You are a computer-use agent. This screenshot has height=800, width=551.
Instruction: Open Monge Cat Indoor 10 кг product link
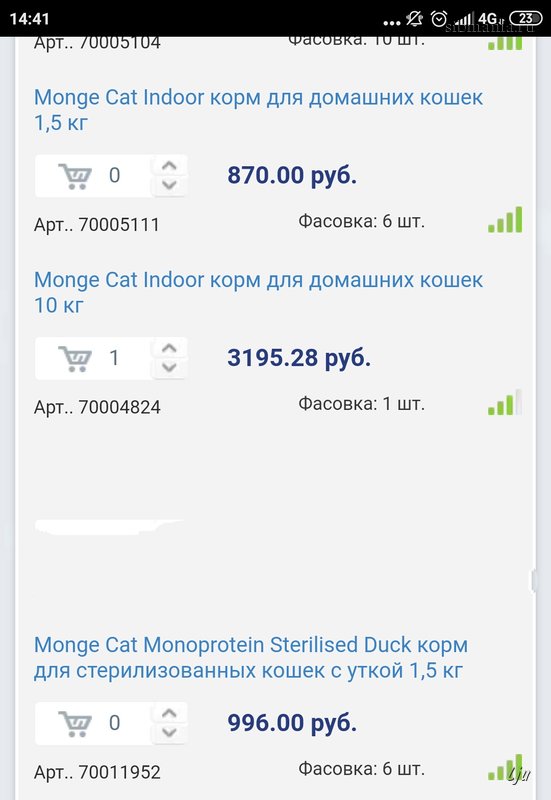pyautogui.click(x=258, y=292)
